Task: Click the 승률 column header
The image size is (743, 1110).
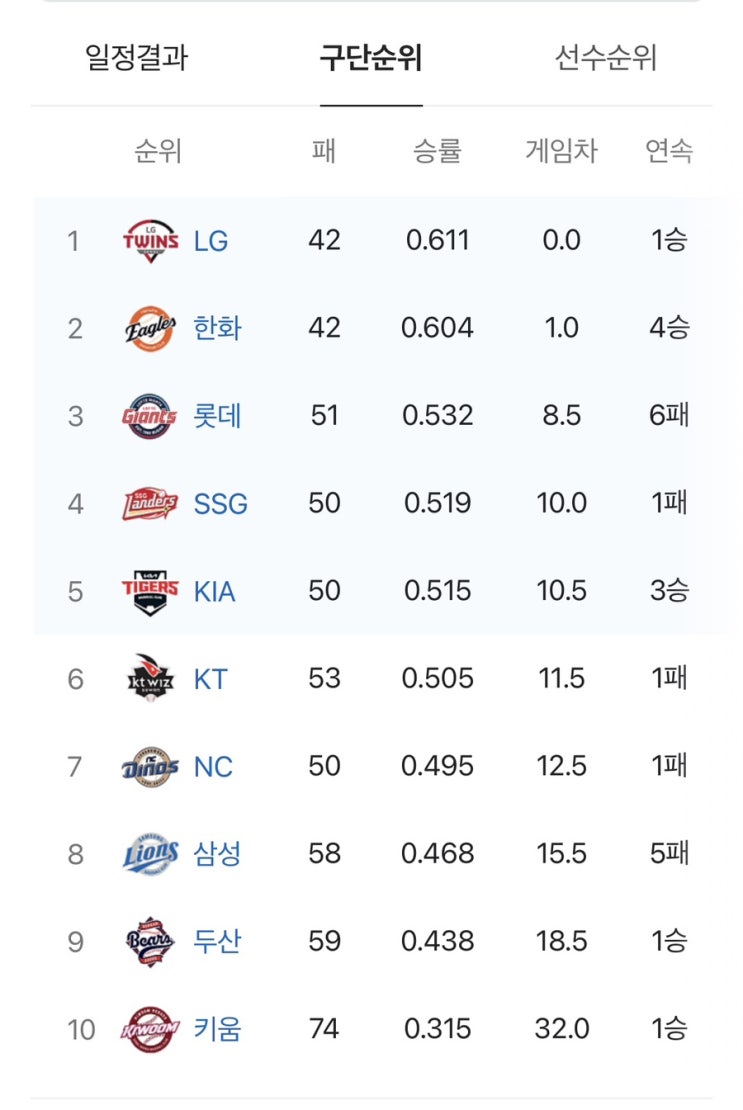Action: click(437, 152)
